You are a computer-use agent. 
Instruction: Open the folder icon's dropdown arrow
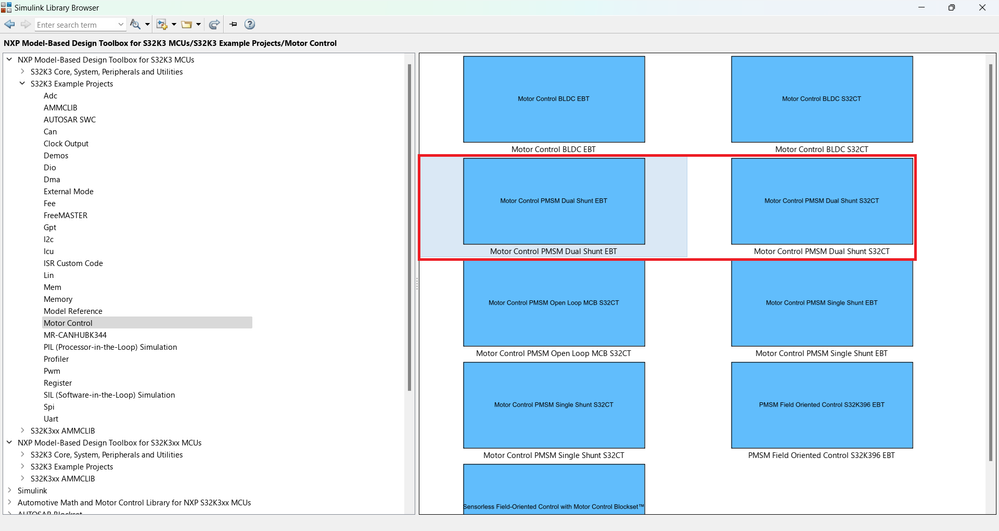(198, 24)
